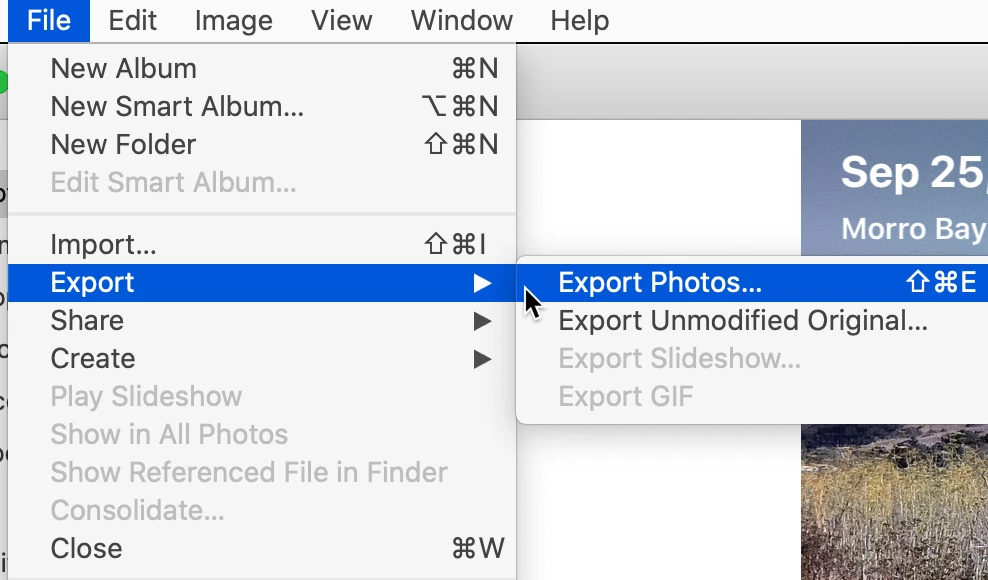Click the Create menu item label
988x580 pixels.
93,359
